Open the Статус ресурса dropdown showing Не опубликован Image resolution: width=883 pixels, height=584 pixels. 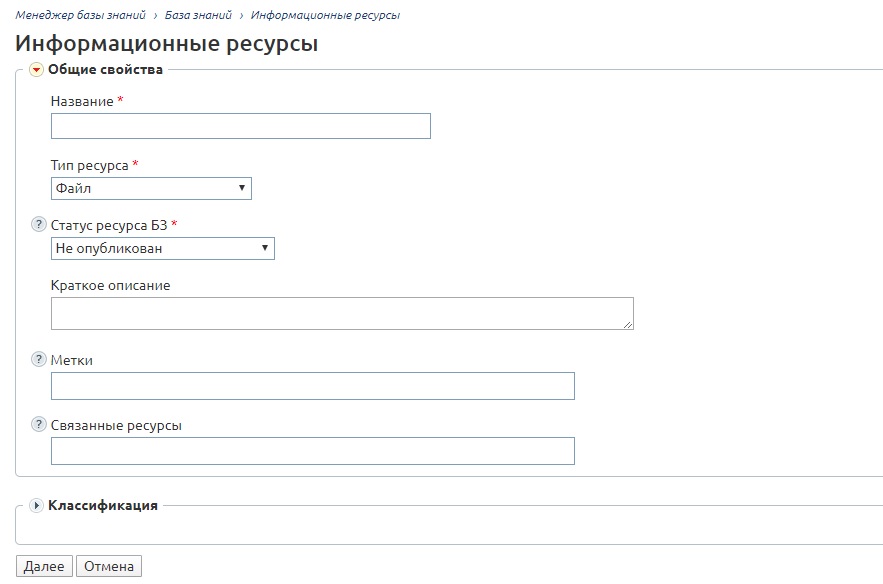[163, 248]
